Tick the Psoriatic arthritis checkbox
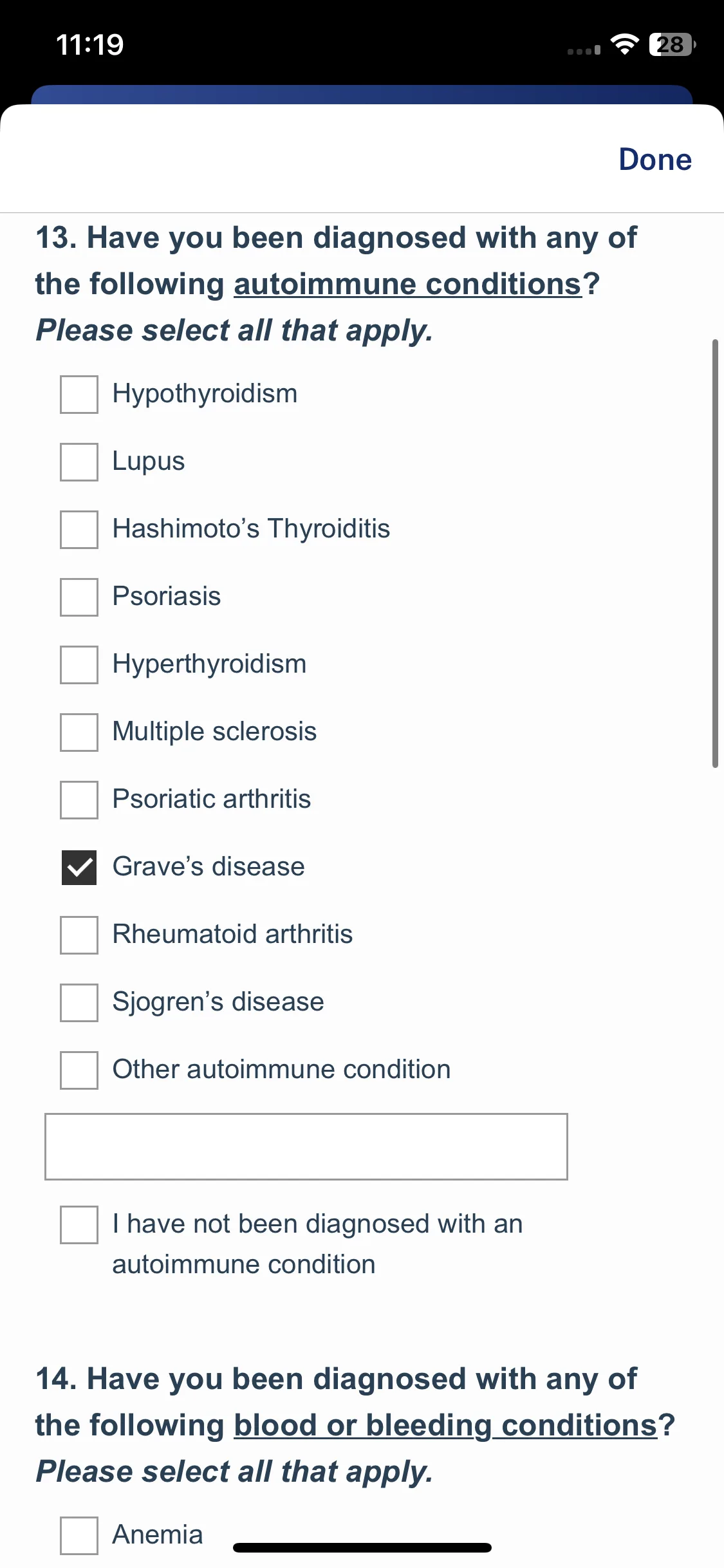Image resolution: width=724 pixels, height=1568 pixels. click(x=79, y=800)
